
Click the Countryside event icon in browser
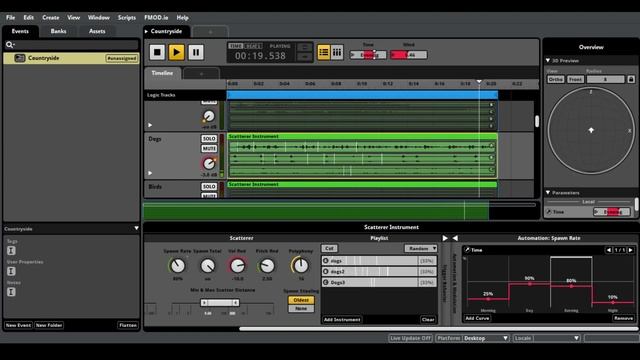pyautogui.click(x=20, y=58)
